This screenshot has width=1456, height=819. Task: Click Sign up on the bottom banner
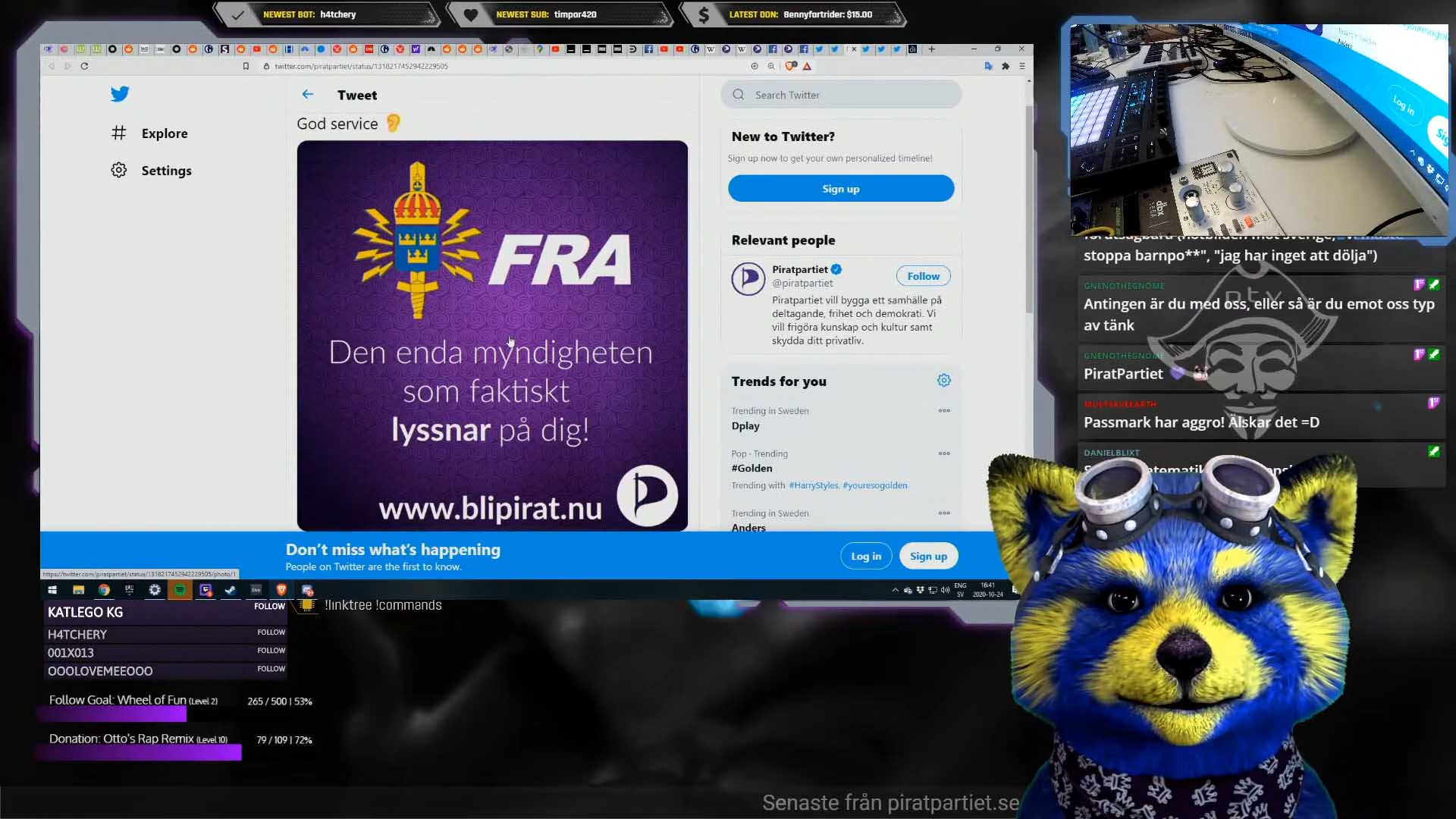(928, 556)
